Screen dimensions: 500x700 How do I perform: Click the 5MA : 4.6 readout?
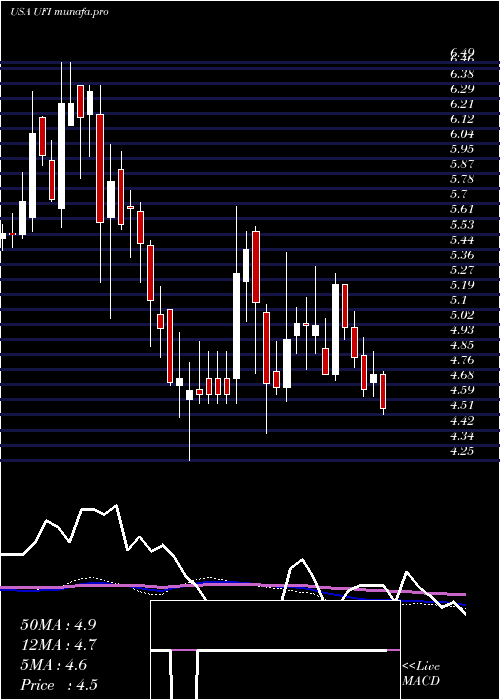pos(54,665)
